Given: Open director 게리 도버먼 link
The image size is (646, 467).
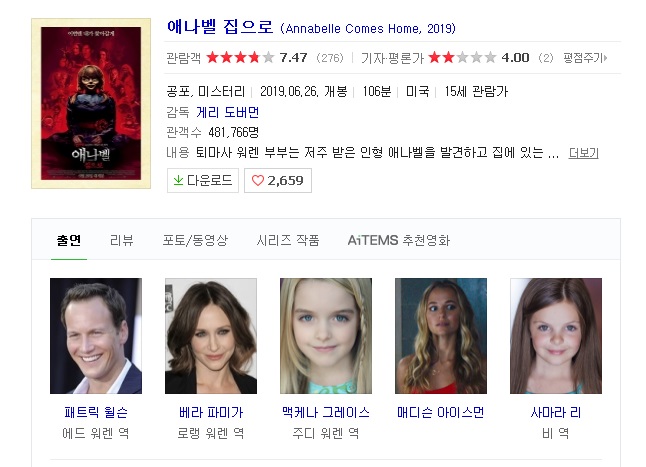Looking at the screenshot, I should point(227,112).
